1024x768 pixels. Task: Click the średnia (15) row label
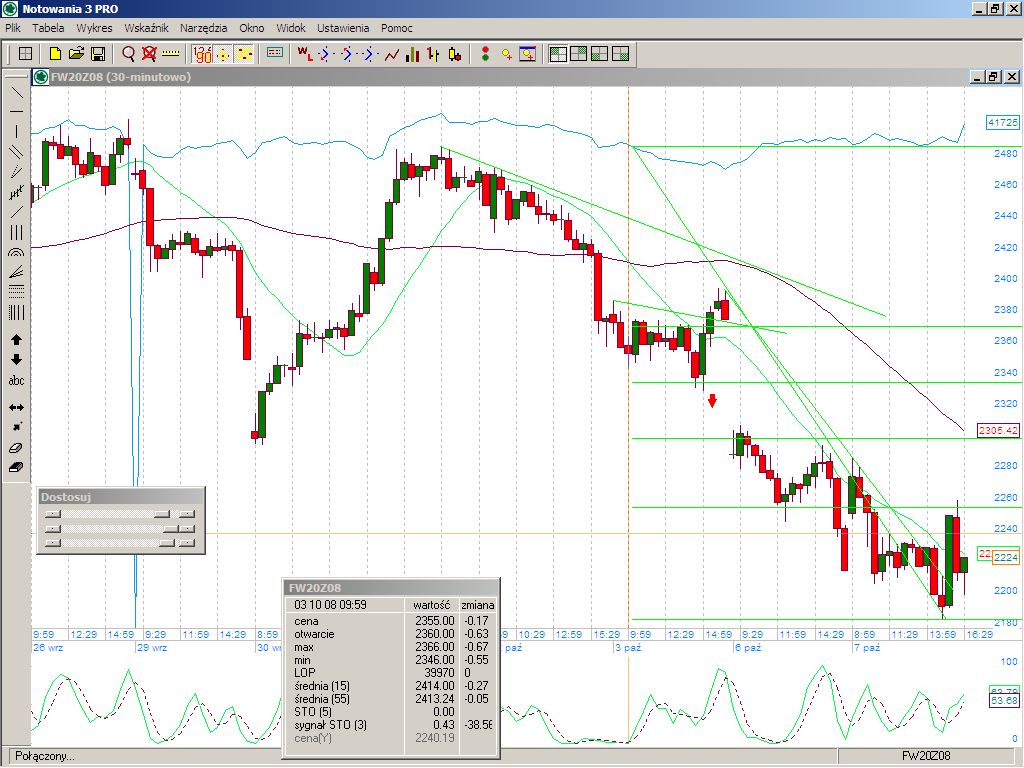322,686
